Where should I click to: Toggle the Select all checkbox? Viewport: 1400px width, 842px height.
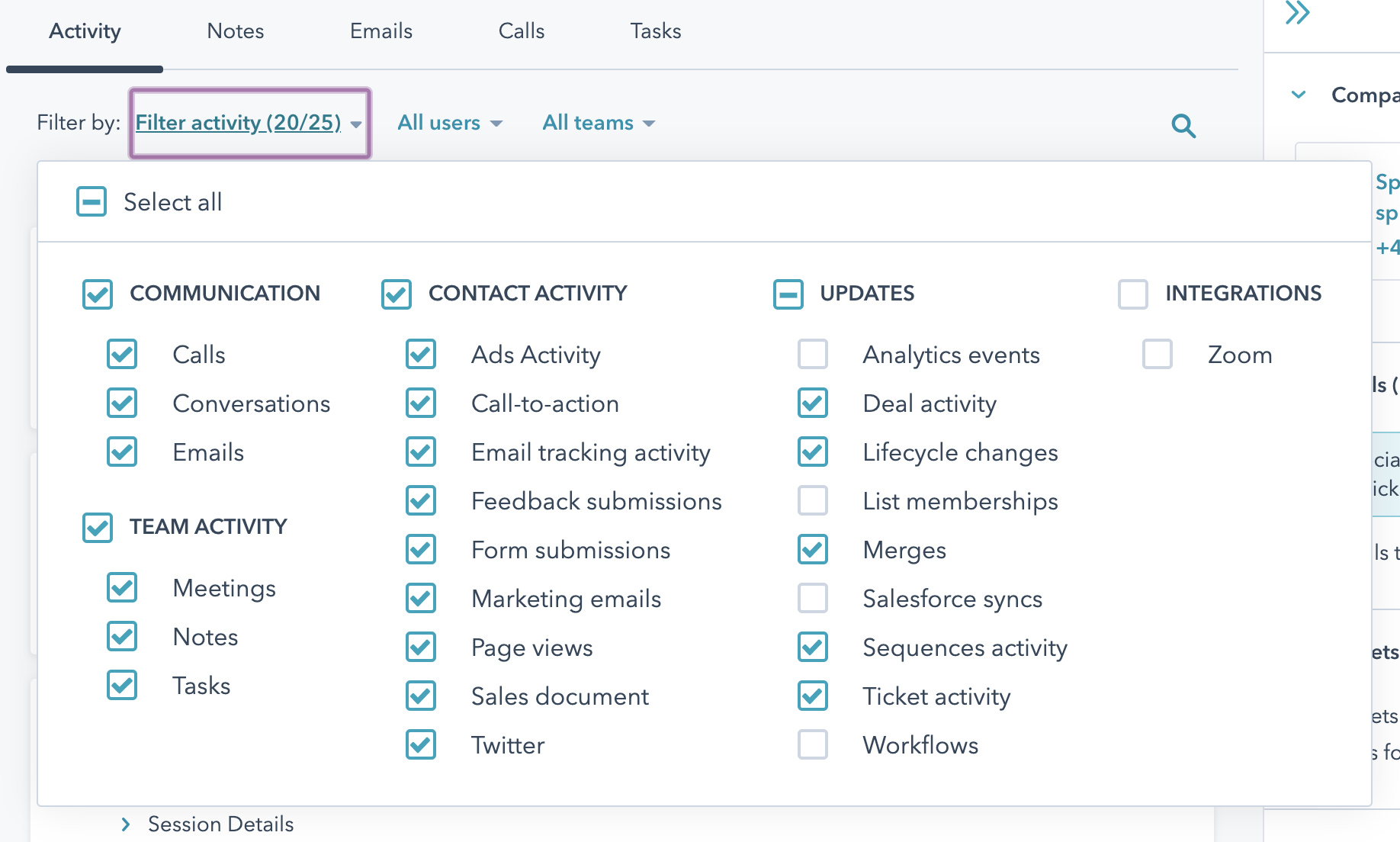point(92,202)
